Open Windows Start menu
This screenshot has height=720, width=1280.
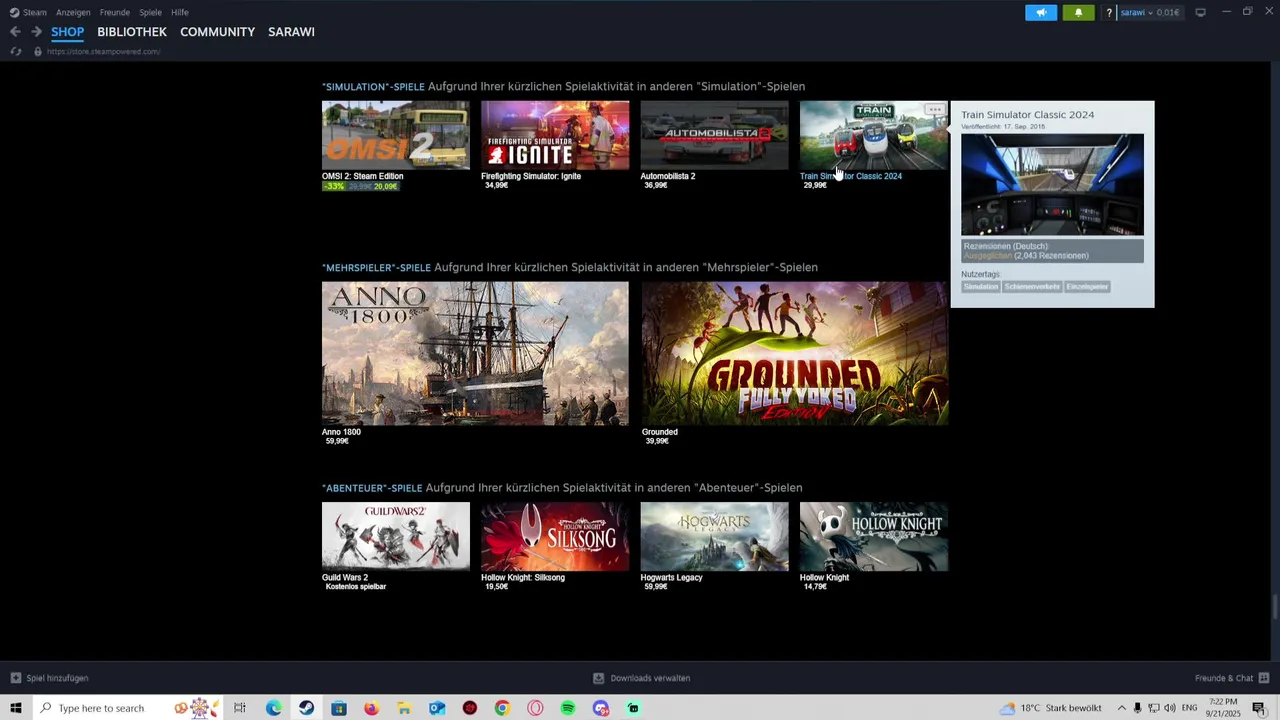coord(15,708)
